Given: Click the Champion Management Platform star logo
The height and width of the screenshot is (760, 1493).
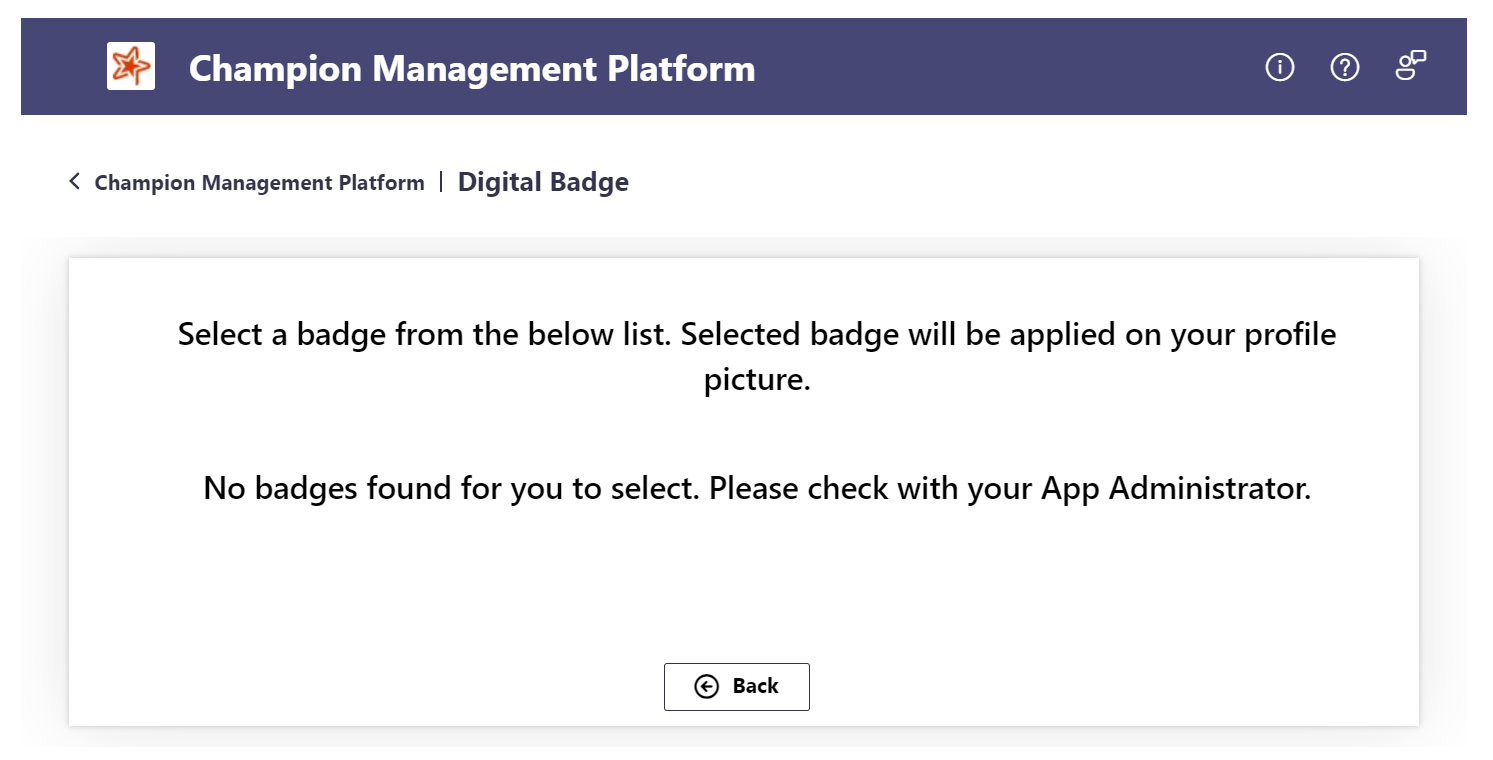Looking at the screenshot, I should point(131,66).
